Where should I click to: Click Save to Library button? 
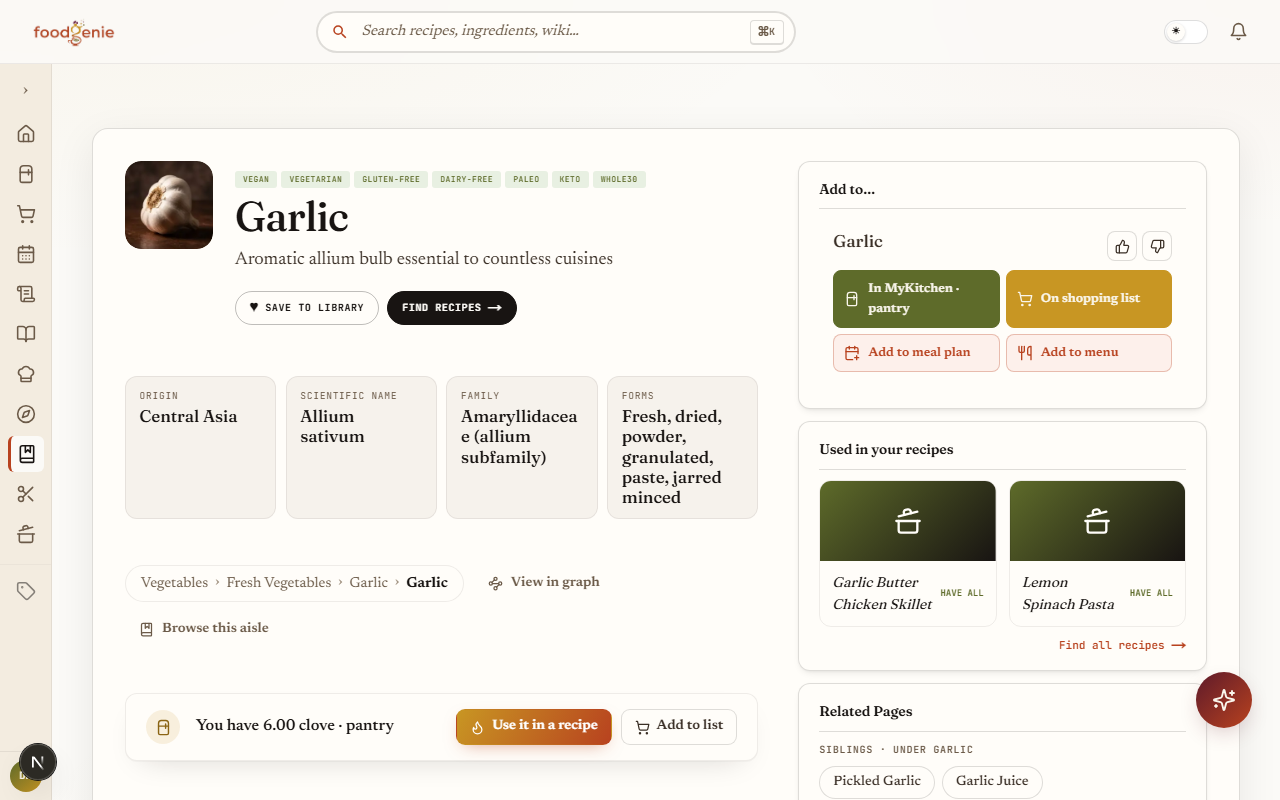[x=307, y=308]
